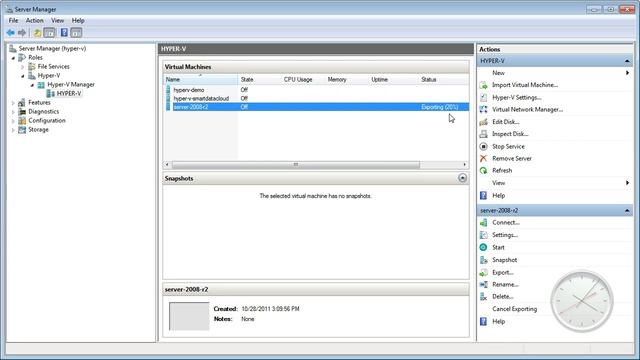Sort by the Status column header
The image size is (640, 360).
click(444, 80)
